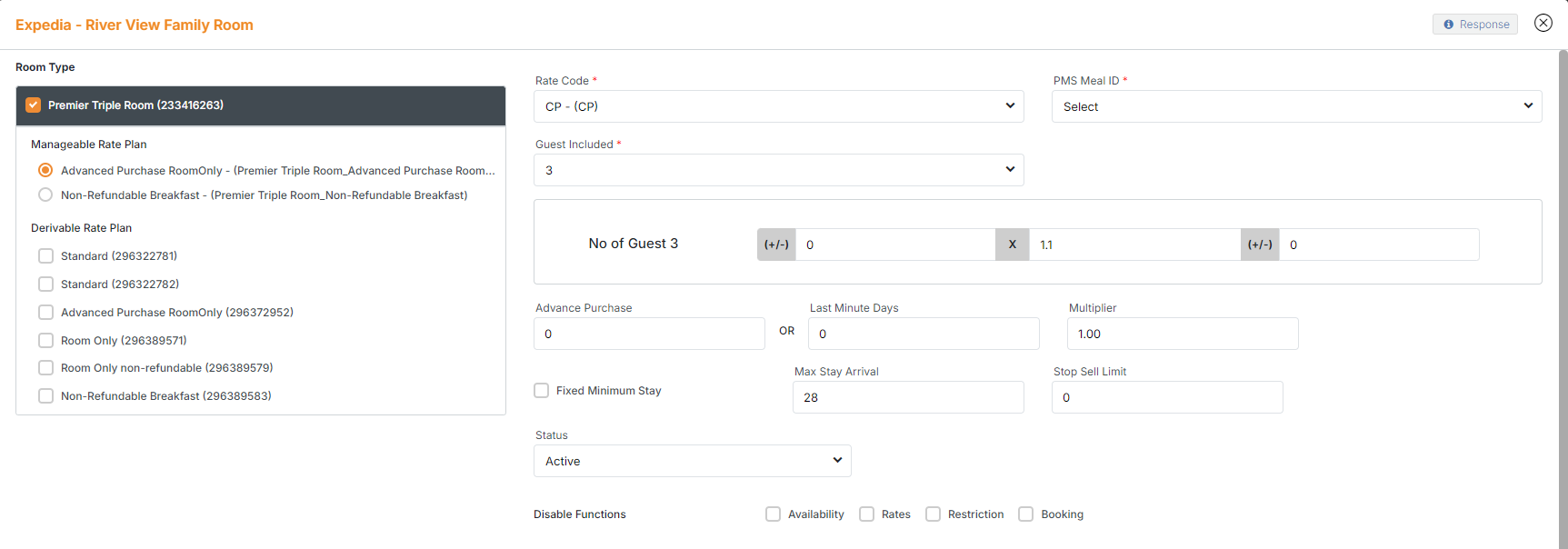Tick Room Only non-refundable (296389579) checkbox
The width and height of the screenshot is (1568, 549).
(x=45, y=368)
